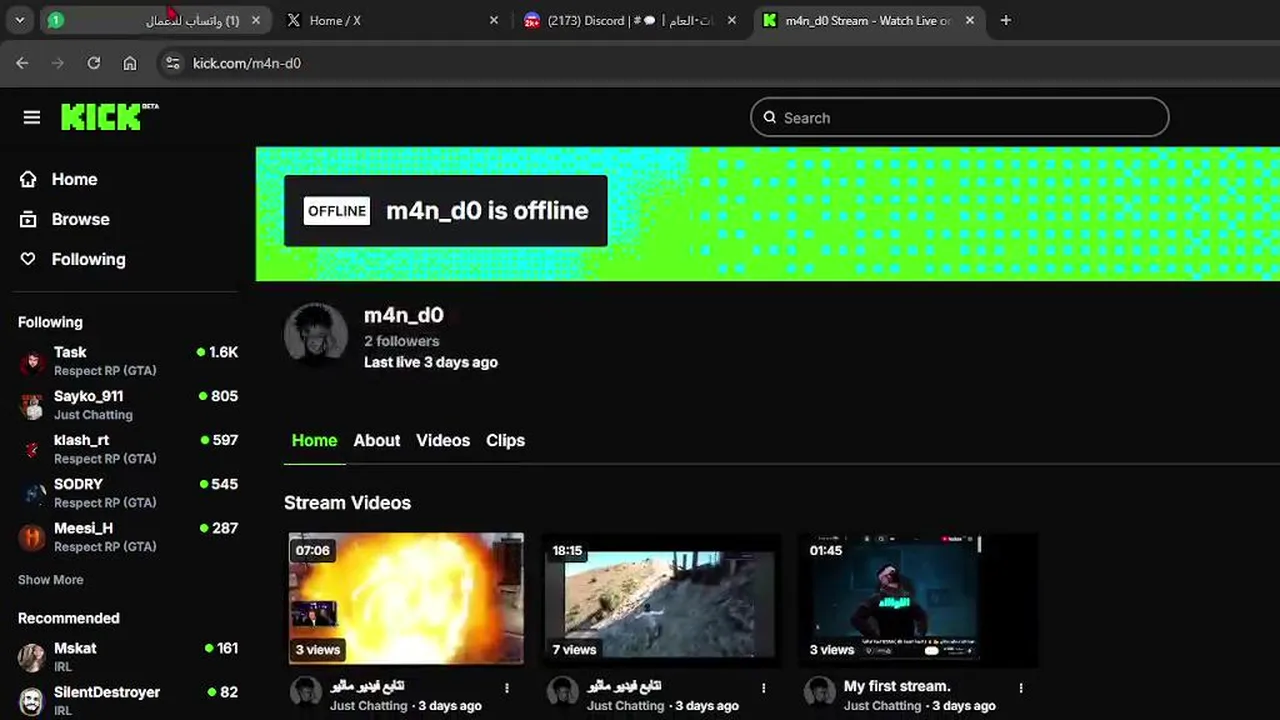The width and height of the screenshot is (1280, 720).
Task: Click the browser home icon
Action: (130, 63)
